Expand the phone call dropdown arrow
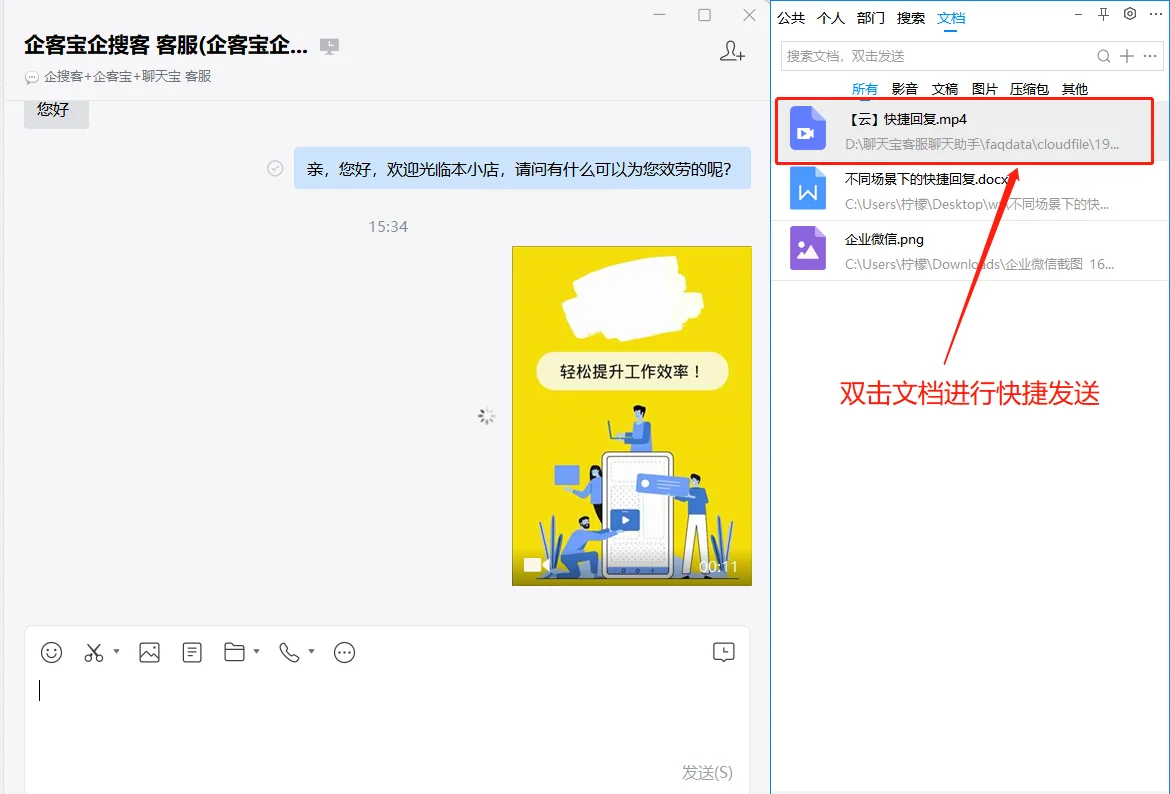This screenshot has width=1170, height=794. tap(311, 651)
